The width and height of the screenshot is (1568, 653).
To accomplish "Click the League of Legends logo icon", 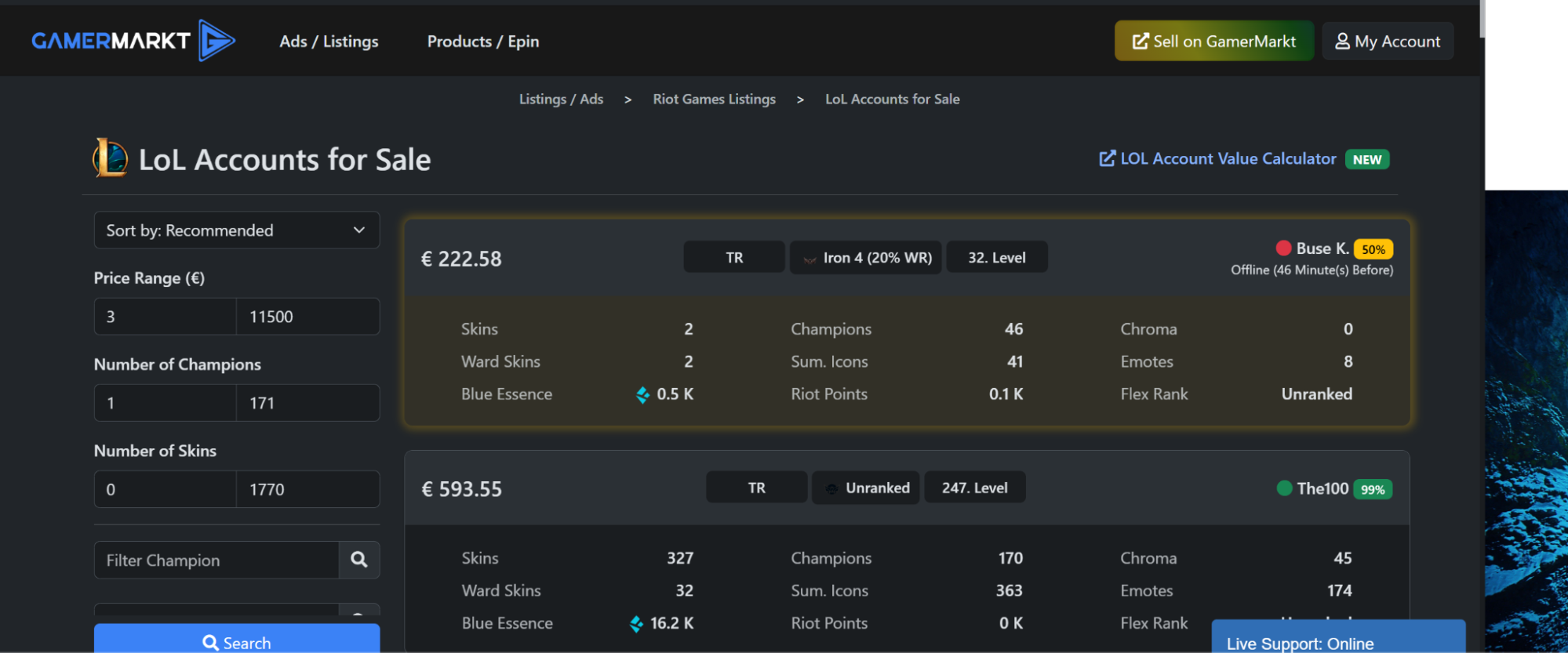I will coord(110,158).
